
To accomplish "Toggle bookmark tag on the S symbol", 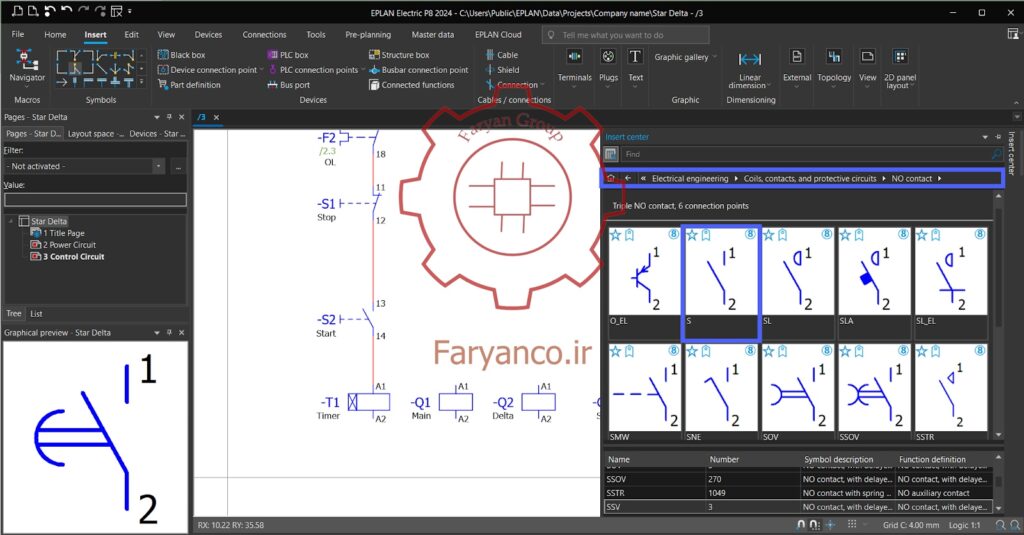I will (706, 235).
